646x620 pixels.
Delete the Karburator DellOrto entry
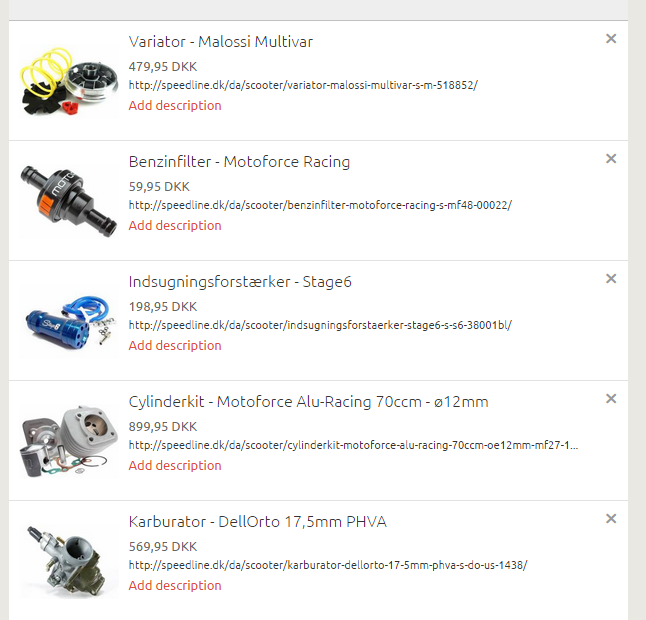[x=611, y=518]
